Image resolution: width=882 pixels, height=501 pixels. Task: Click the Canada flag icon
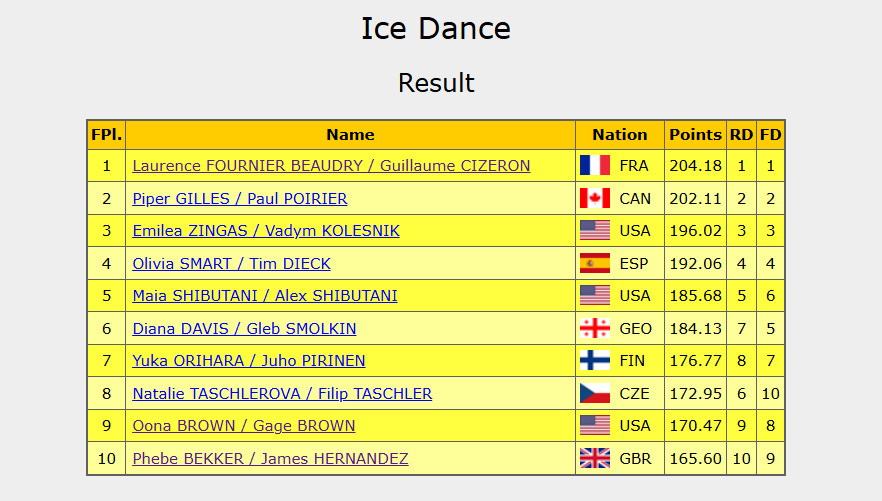click(x=594, y=198)
